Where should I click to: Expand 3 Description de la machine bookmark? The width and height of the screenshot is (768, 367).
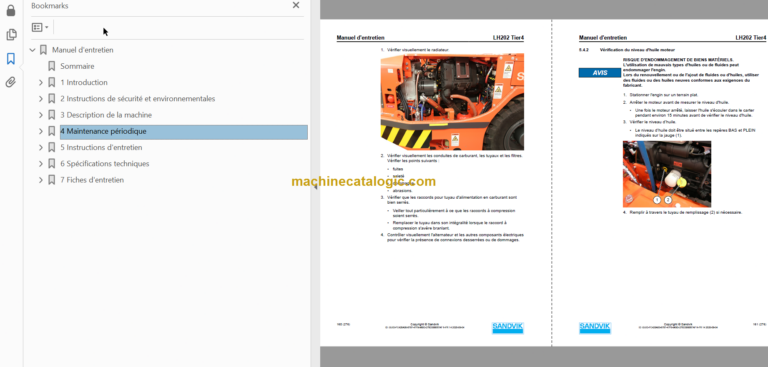pyautogui.click(x=41, y=115)
